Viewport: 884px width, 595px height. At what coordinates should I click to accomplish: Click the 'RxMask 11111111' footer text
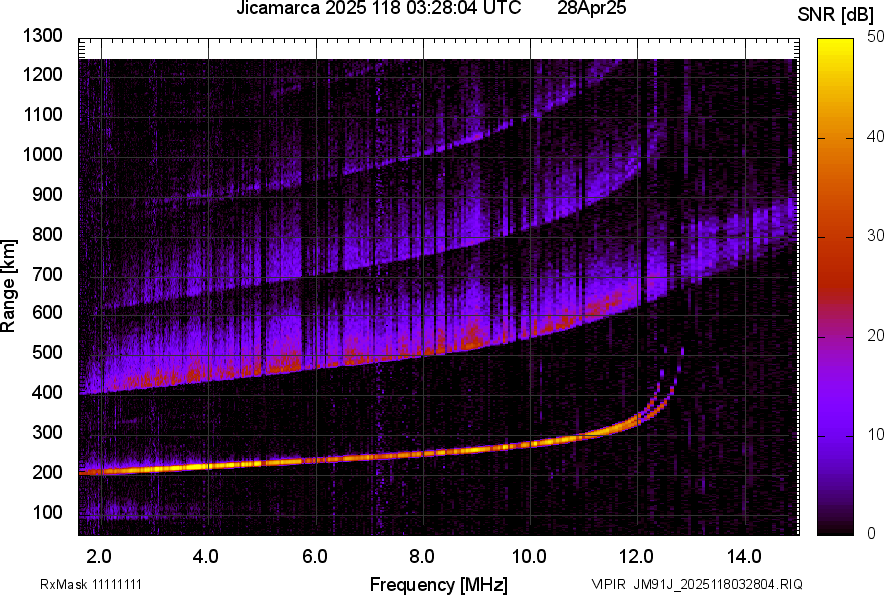click(91, 584)
